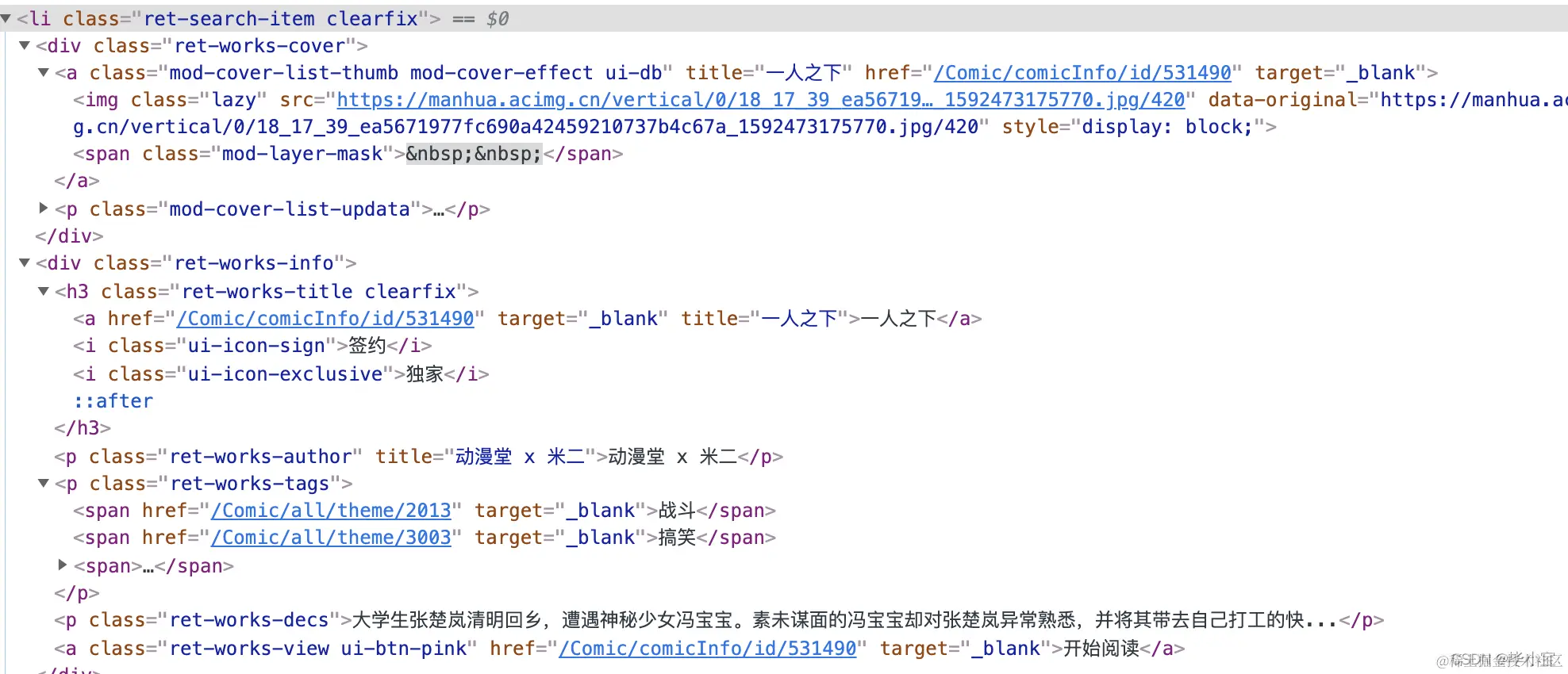Click the 搞笑 span text

(x=677, y=538)
